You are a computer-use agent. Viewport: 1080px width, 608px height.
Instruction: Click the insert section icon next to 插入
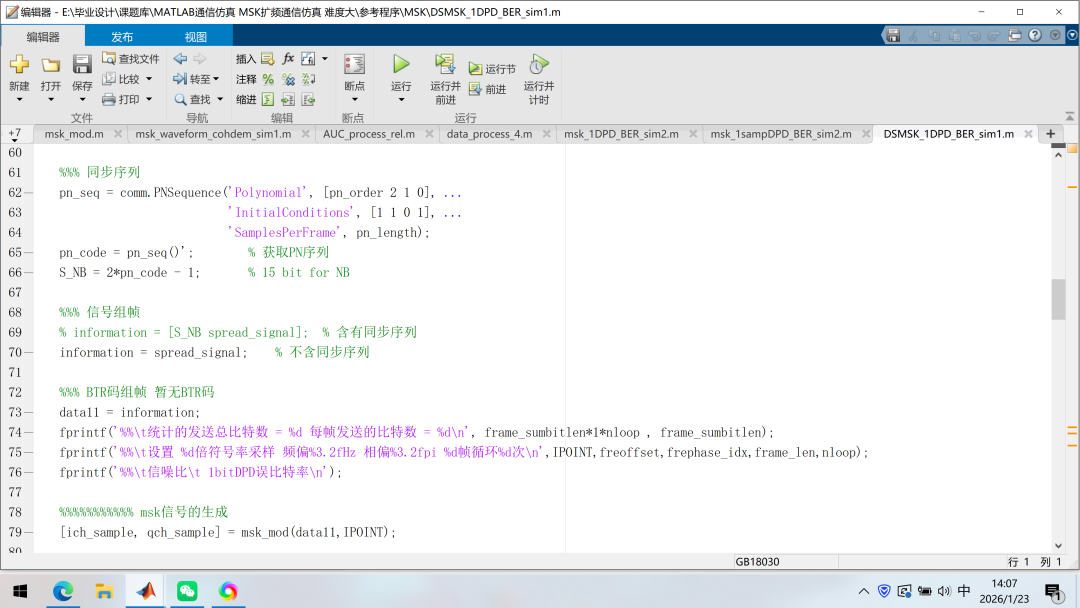click(267, 59)
